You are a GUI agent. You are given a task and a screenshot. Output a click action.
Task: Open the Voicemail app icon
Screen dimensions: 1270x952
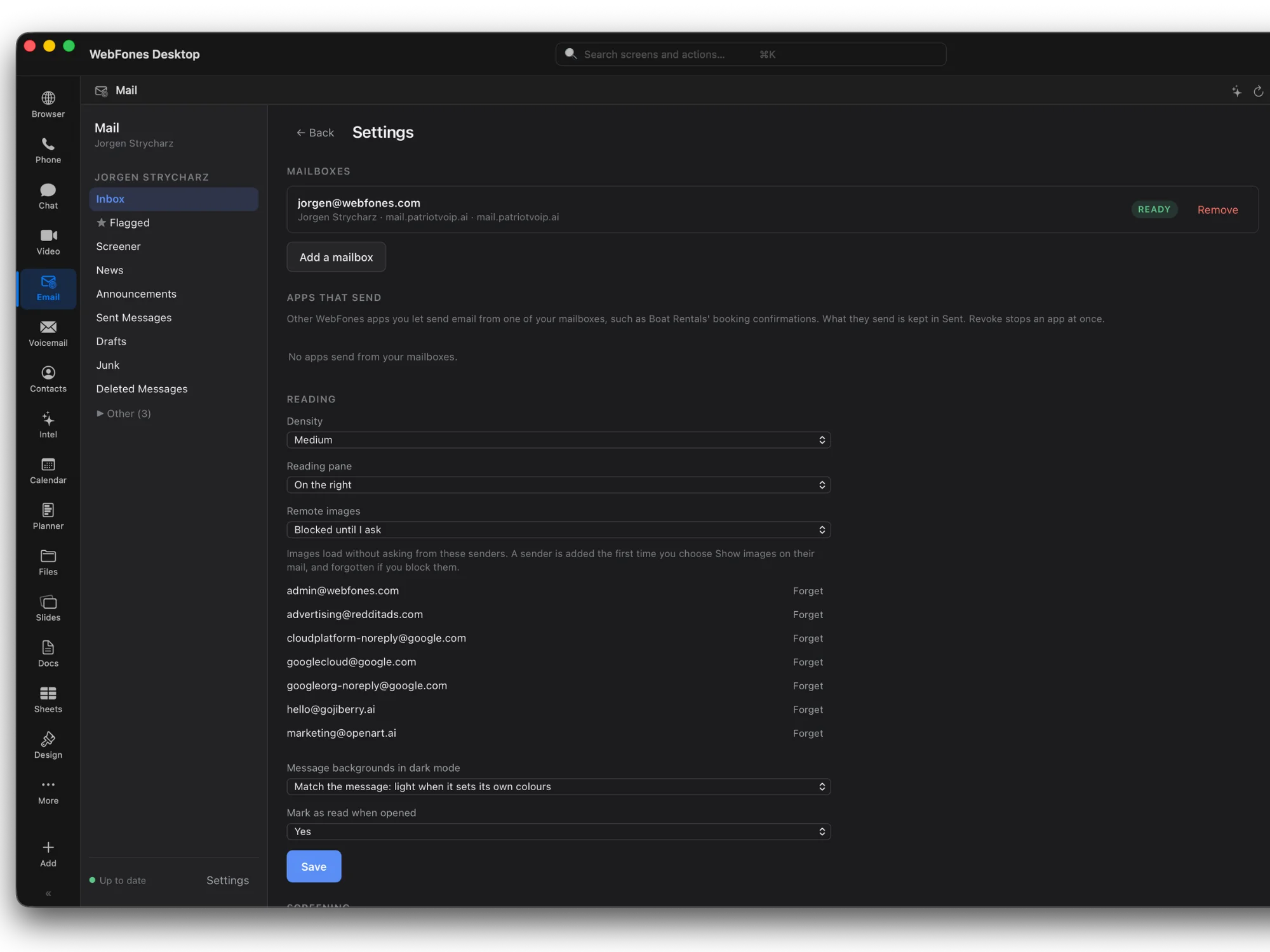point(48,333)
